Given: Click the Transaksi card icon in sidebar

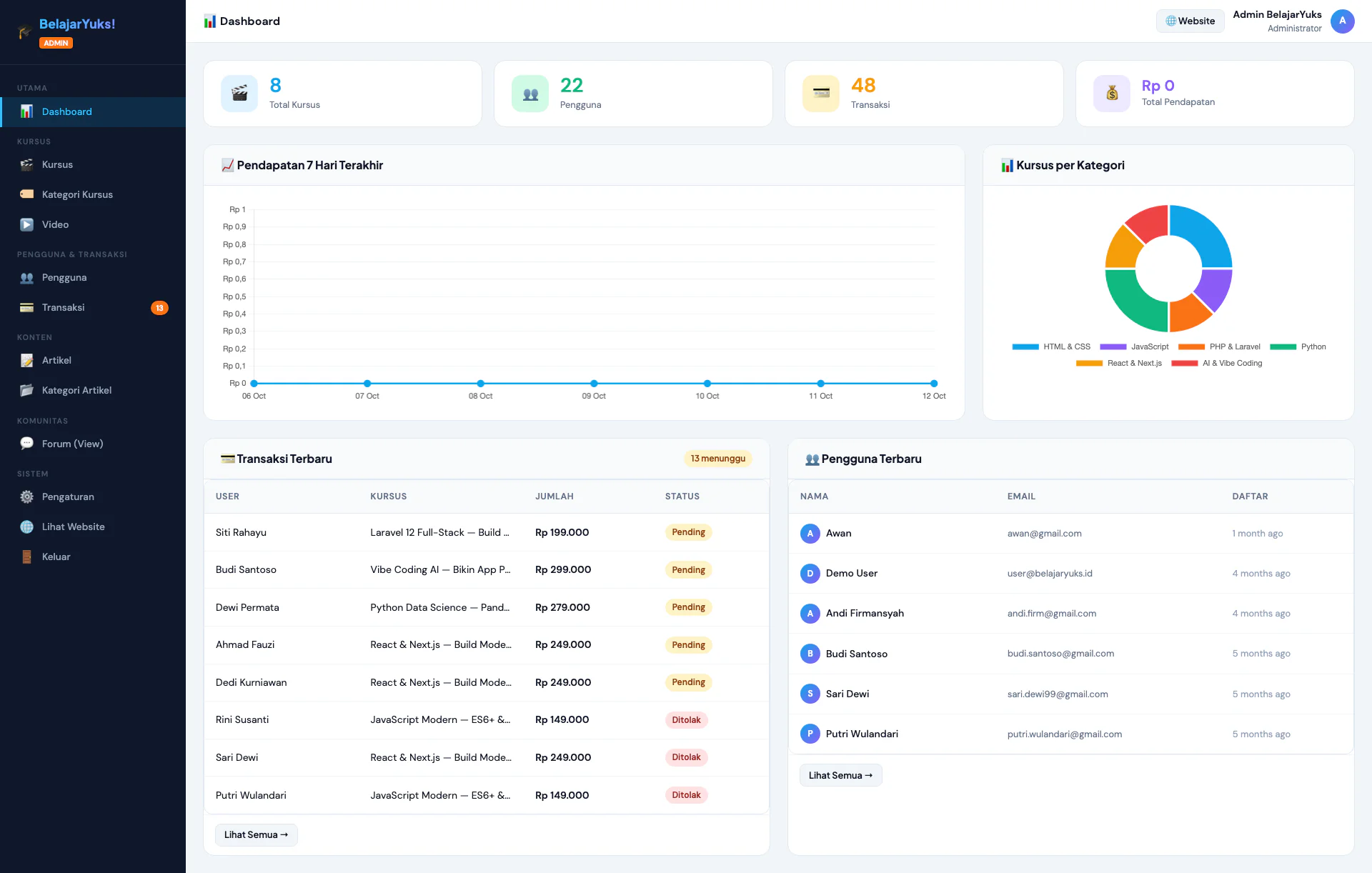Looking at the screenshot, I should pos(26,307).
